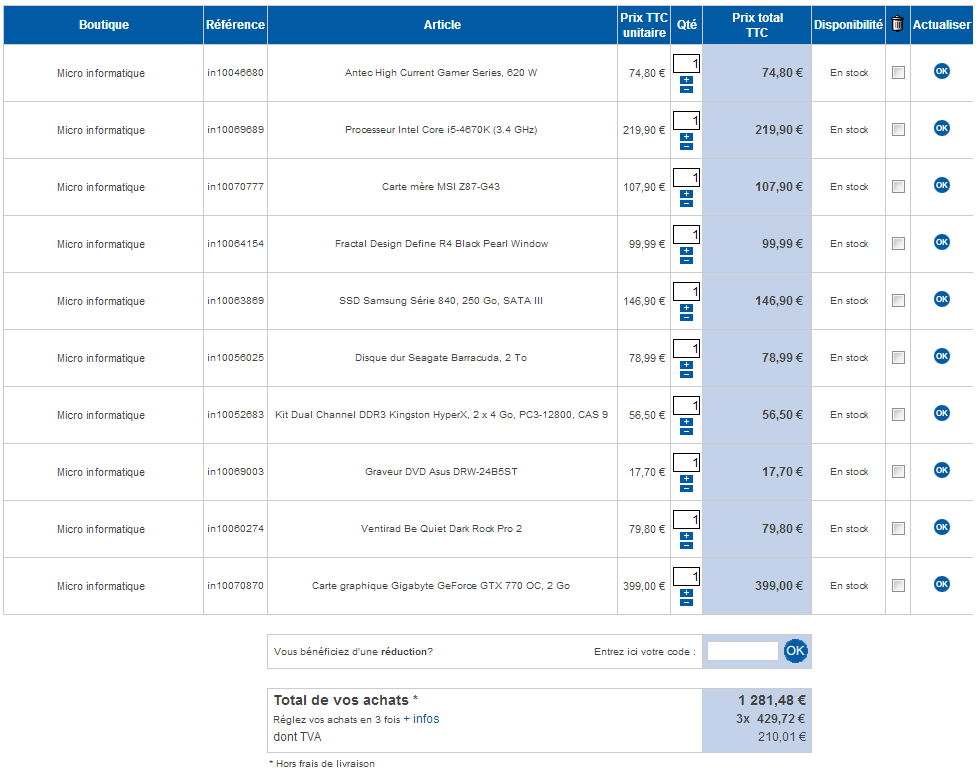Click the 'Référence' column header
The image size is (979, 775).
tap(235, 25)
